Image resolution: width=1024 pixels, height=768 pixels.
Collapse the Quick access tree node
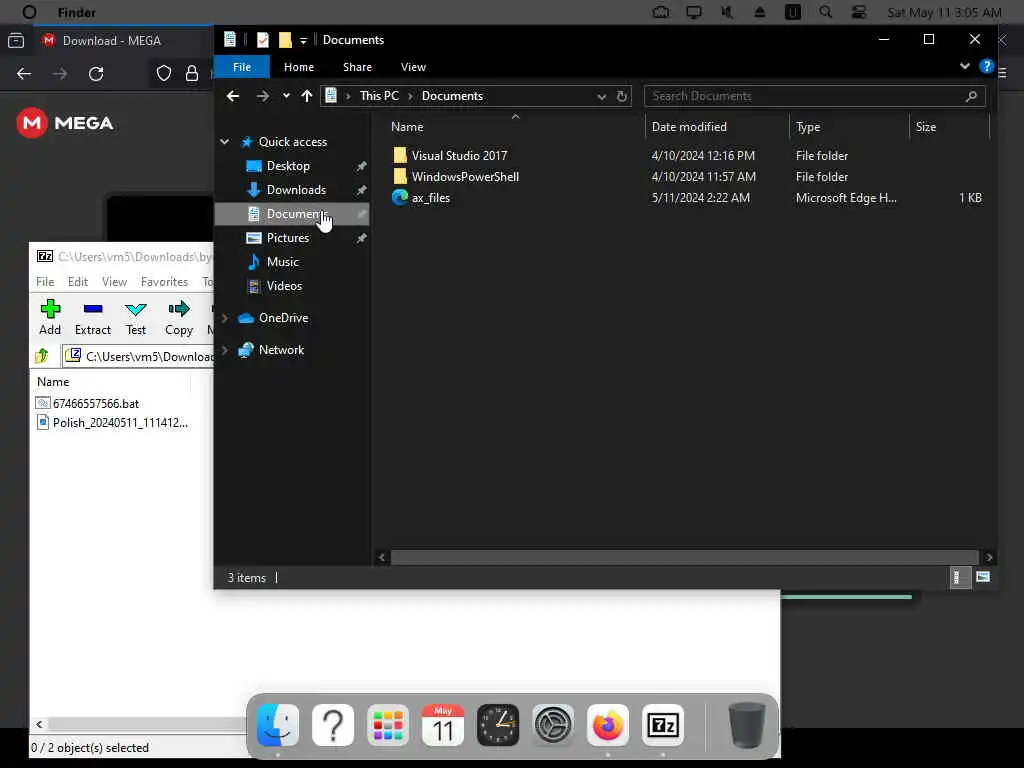point(225,142)
